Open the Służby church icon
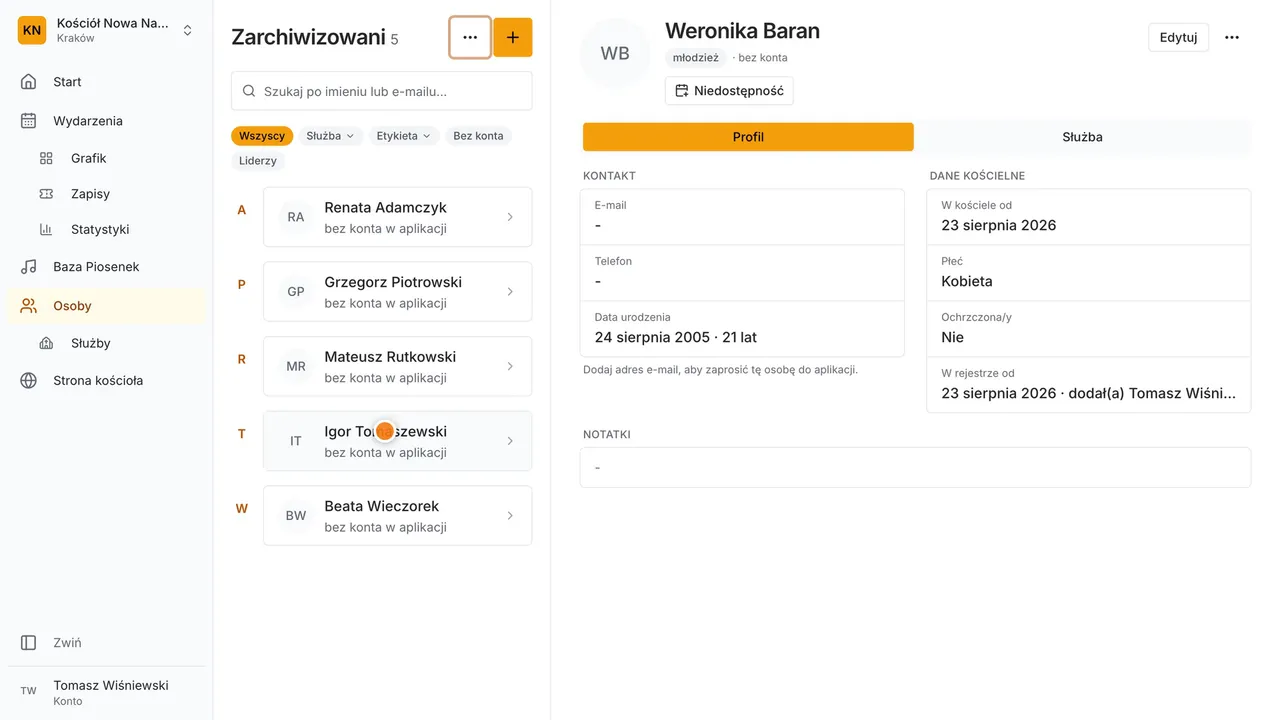 [46, 343]
